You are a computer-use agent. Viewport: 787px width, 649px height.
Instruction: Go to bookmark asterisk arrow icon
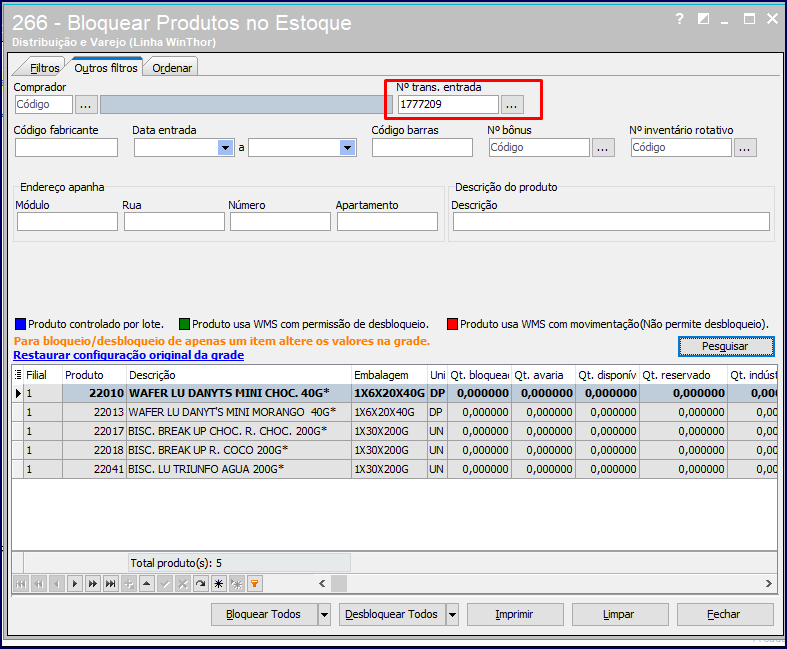(237, 584)
